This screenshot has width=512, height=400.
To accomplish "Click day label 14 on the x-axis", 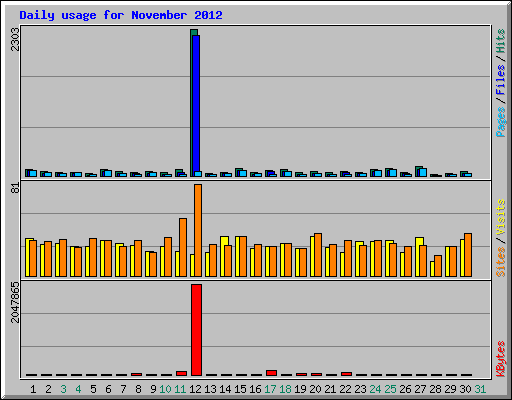I will point(225,389).
